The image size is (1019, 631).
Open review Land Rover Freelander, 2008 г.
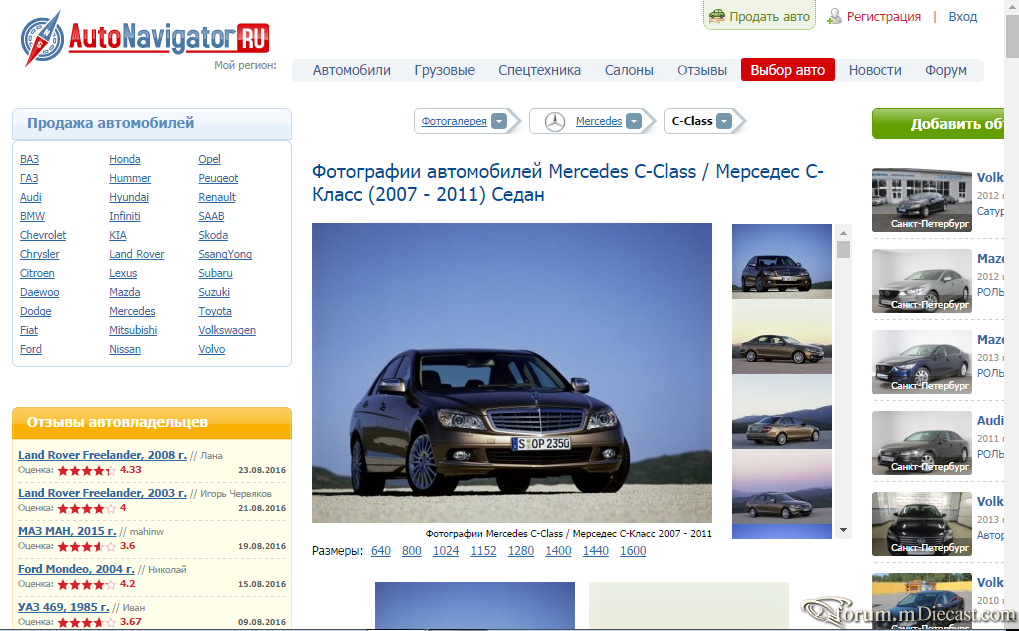tap(102, 455)
